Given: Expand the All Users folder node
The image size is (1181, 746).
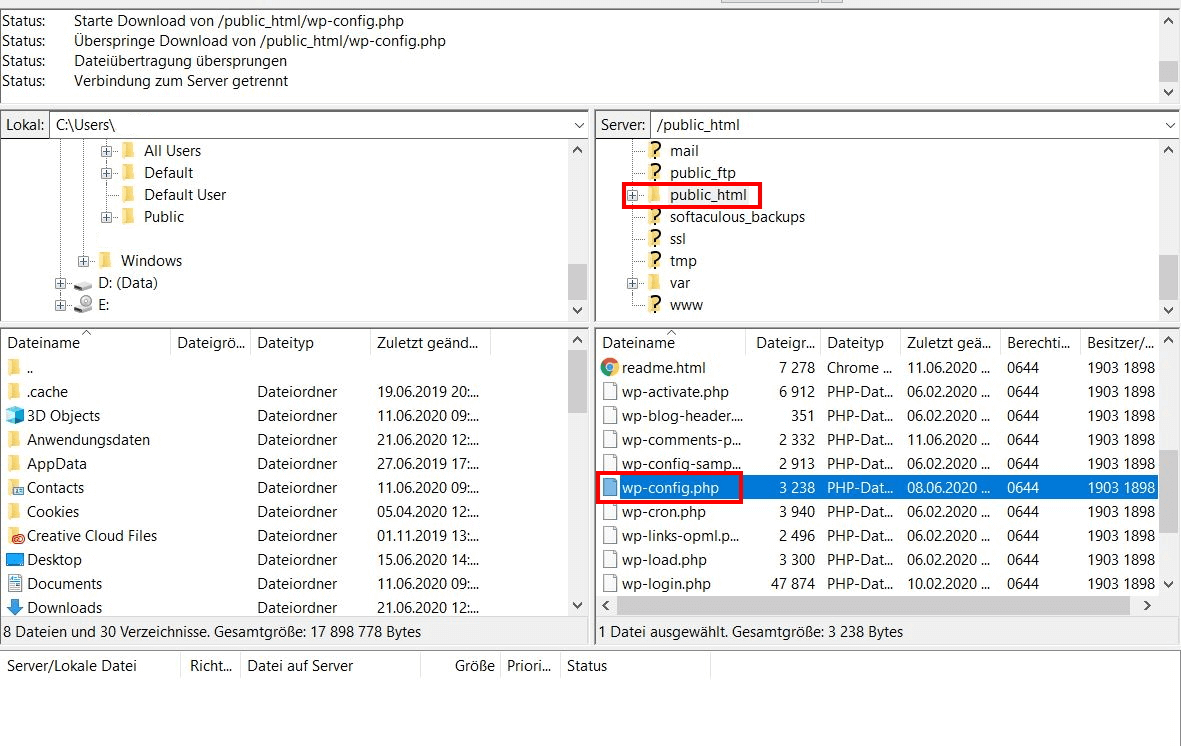Looking at the screenshot, I should pos(106,151).
